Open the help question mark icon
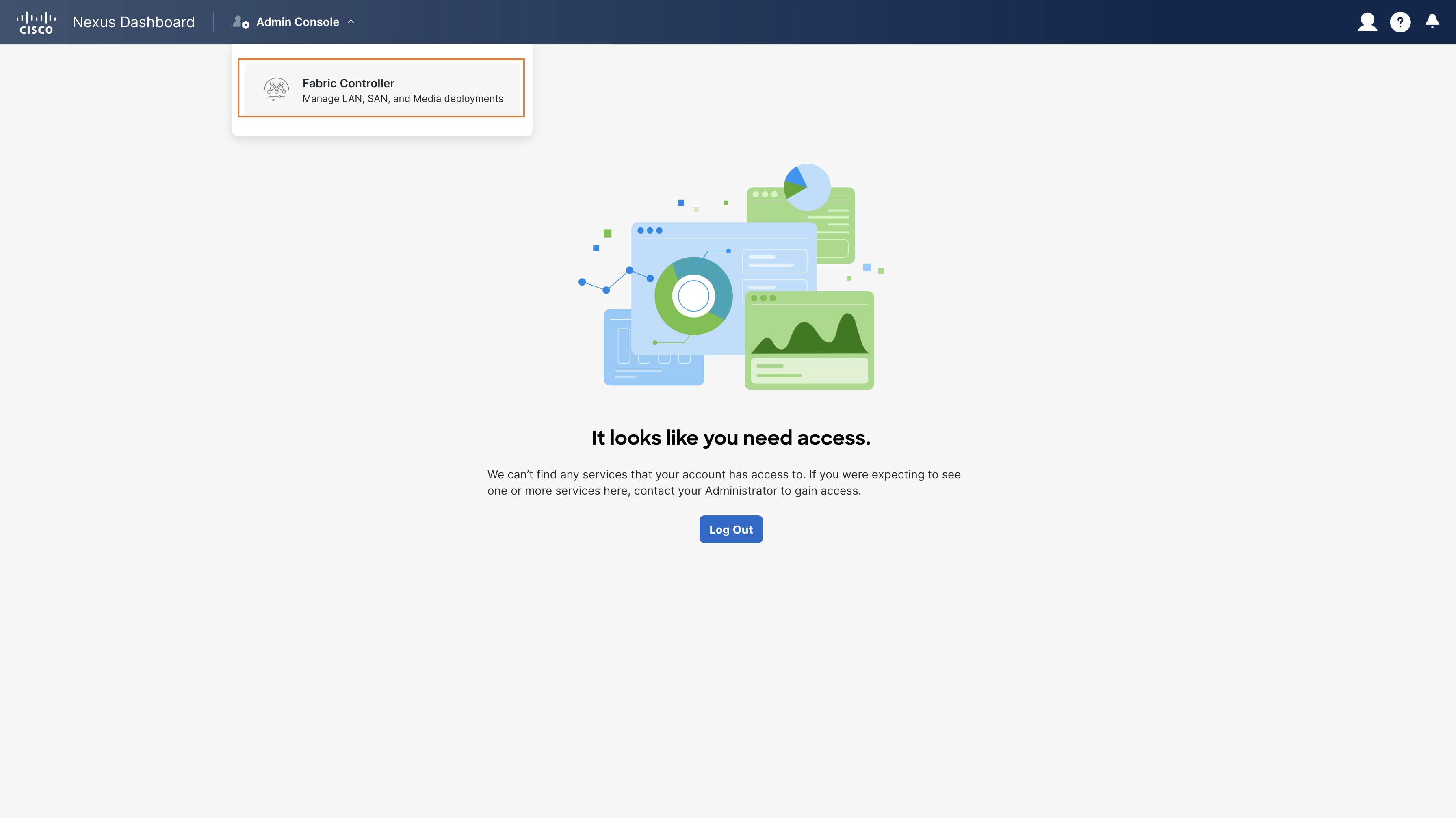Screen dimensions: 1456x818 click(x=1400, y=22)
